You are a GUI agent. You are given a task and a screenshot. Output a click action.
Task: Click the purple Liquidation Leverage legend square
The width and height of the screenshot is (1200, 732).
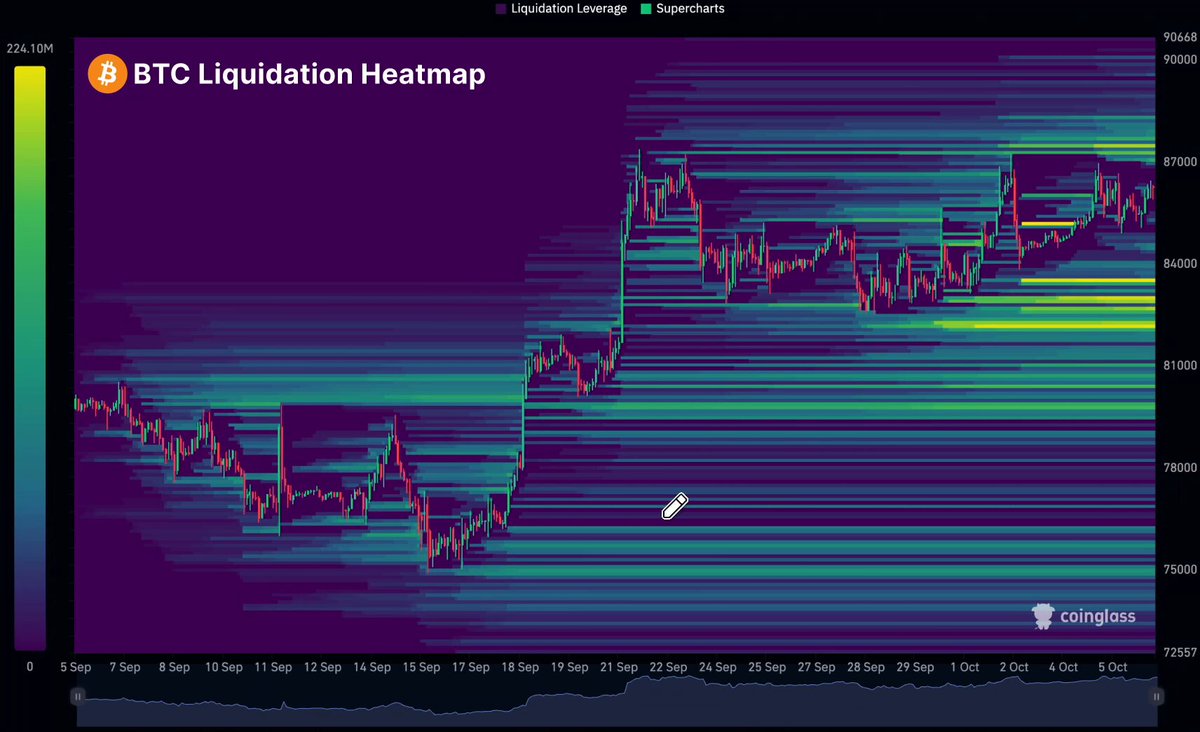pyautogui.click(x=501, y=9)
